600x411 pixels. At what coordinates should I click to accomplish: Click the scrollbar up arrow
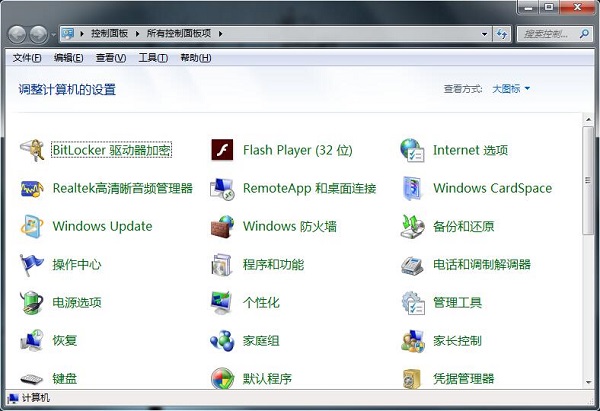point(588,120)
